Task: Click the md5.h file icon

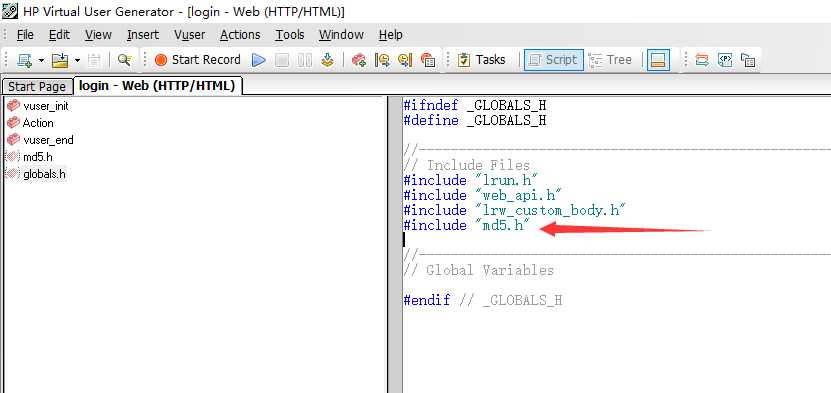Action: coord(12,157)
